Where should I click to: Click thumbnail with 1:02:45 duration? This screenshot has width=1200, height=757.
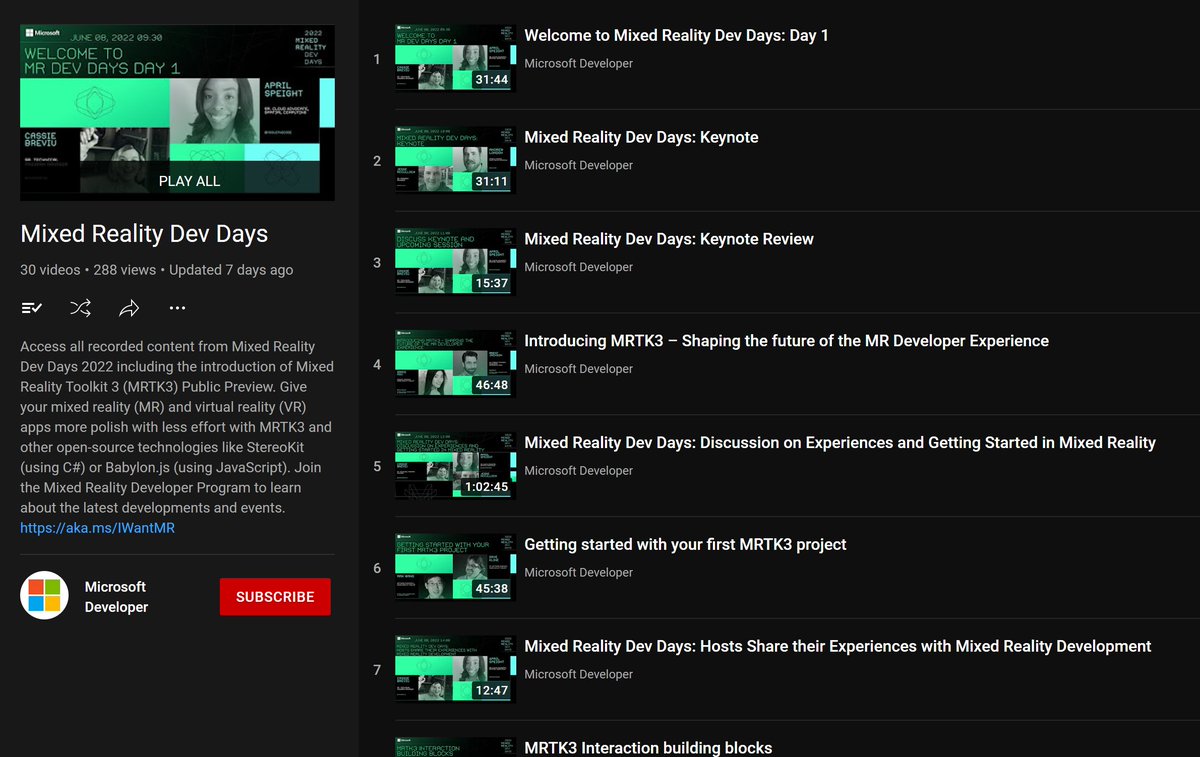(455, 466)
